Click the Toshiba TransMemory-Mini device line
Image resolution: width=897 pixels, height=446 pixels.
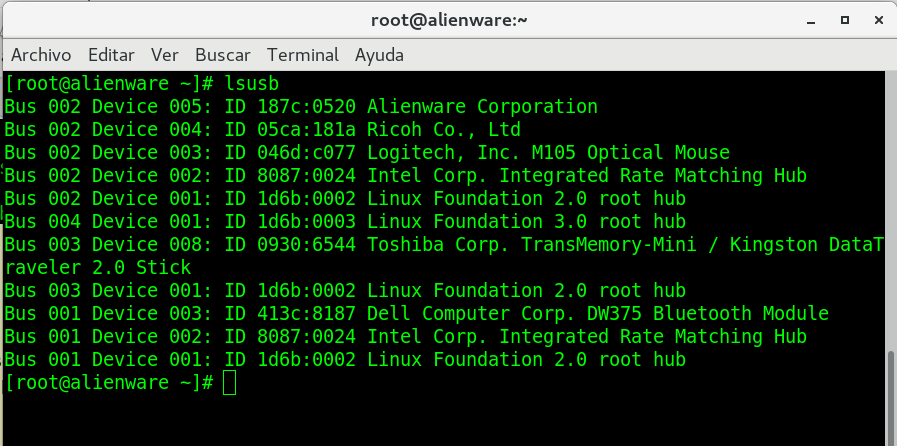pyautogui.click(x=440, y=244)
